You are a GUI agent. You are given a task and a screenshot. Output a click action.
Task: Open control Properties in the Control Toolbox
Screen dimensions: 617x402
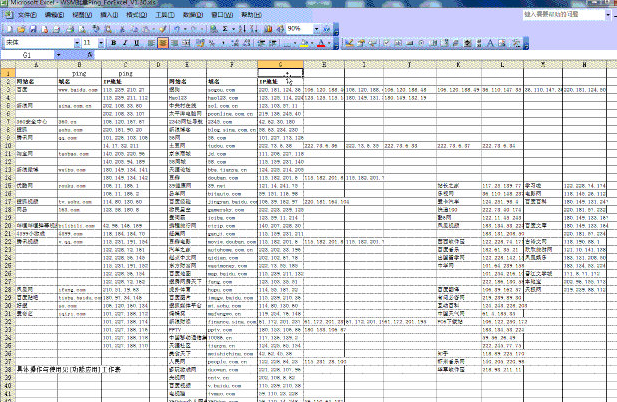360,43
